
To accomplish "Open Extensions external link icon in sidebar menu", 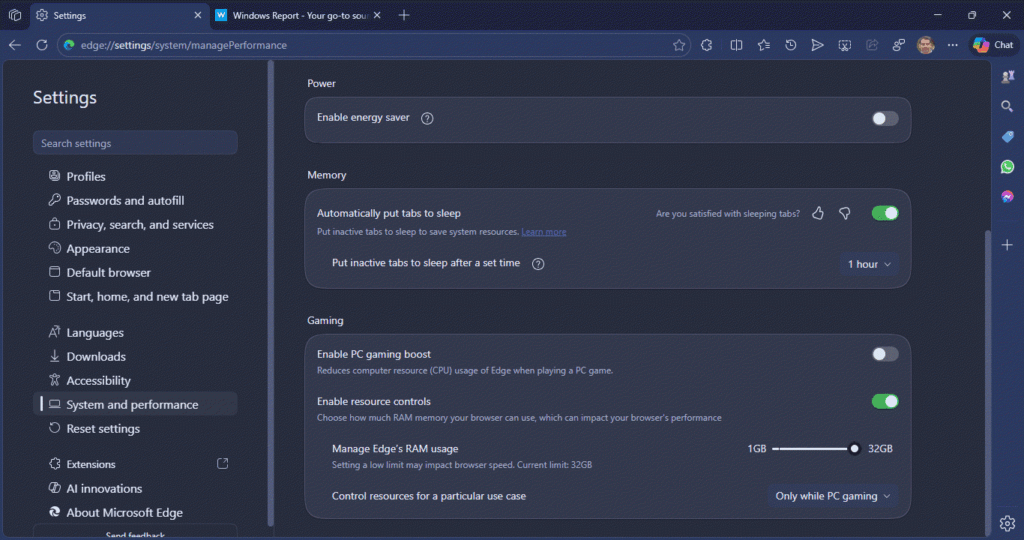I will [222, 464].
